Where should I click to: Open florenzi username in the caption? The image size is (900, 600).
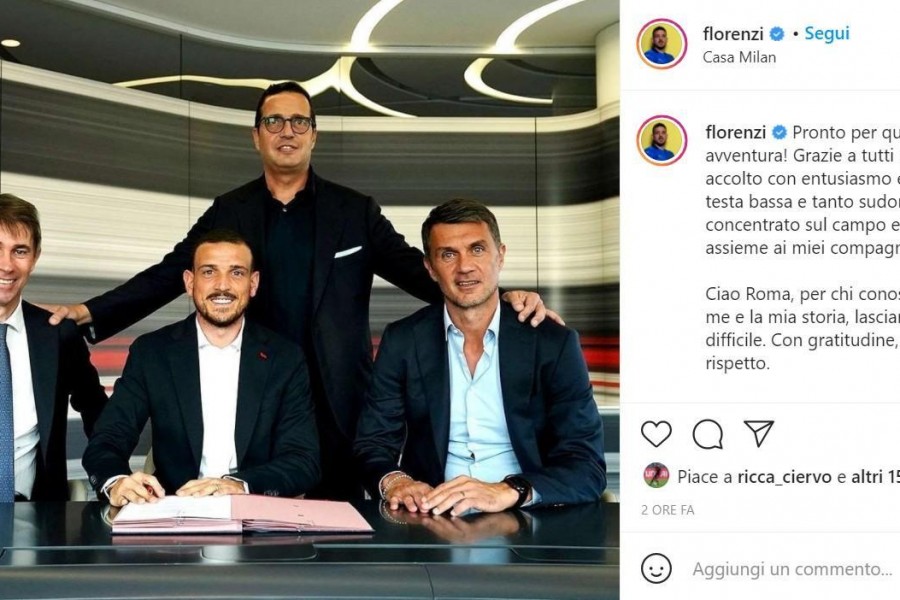[x=736, y=133]
